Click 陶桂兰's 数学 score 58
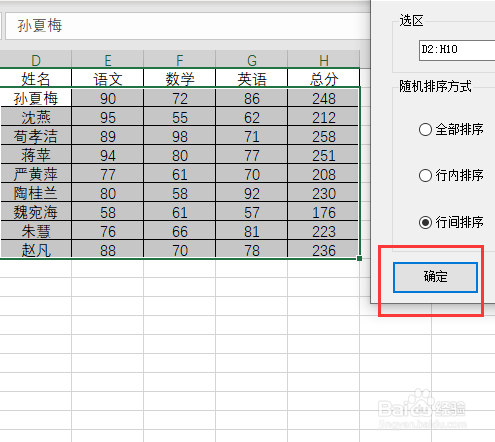Image resolution: width=495 pixels, height=442 pixels. 180,193
